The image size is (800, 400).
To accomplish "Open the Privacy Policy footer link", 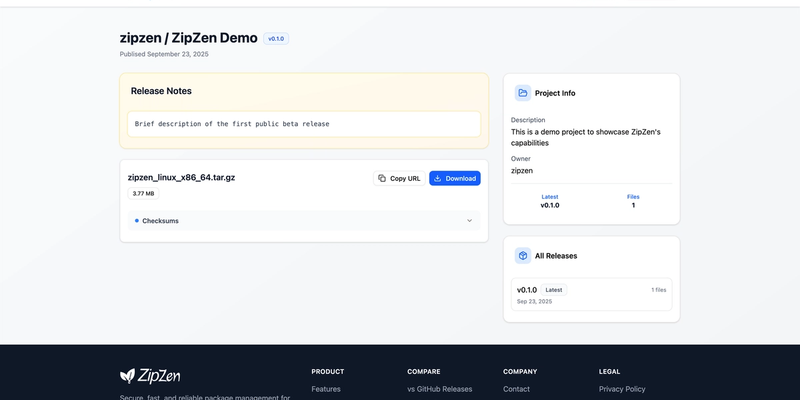I will [x=622, y=389].
